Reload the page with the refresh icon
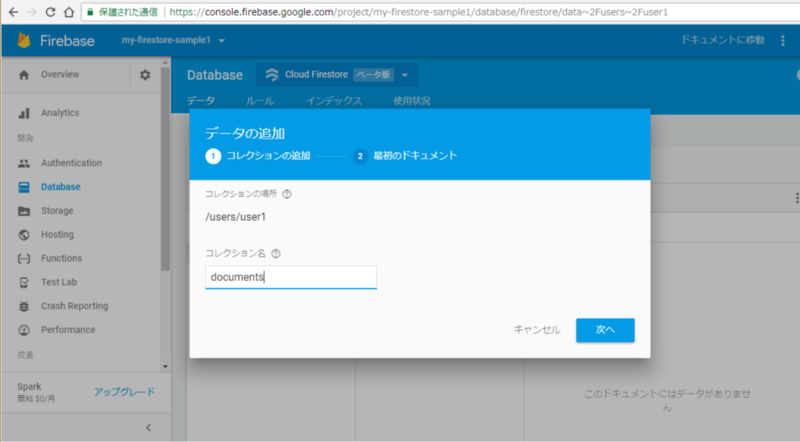The width and height of the screenshot is (800, 442). (50, 12)
